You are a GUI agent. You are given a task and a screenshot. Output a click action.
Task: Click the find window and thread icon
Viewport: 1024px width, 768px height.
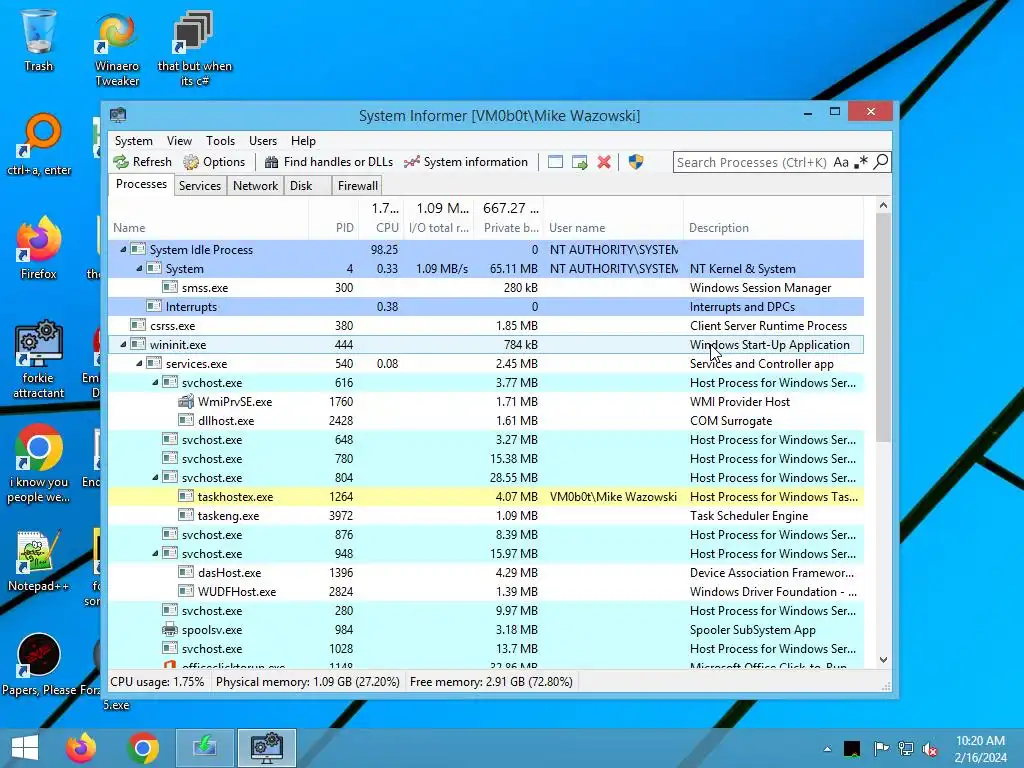click(579, 162)
